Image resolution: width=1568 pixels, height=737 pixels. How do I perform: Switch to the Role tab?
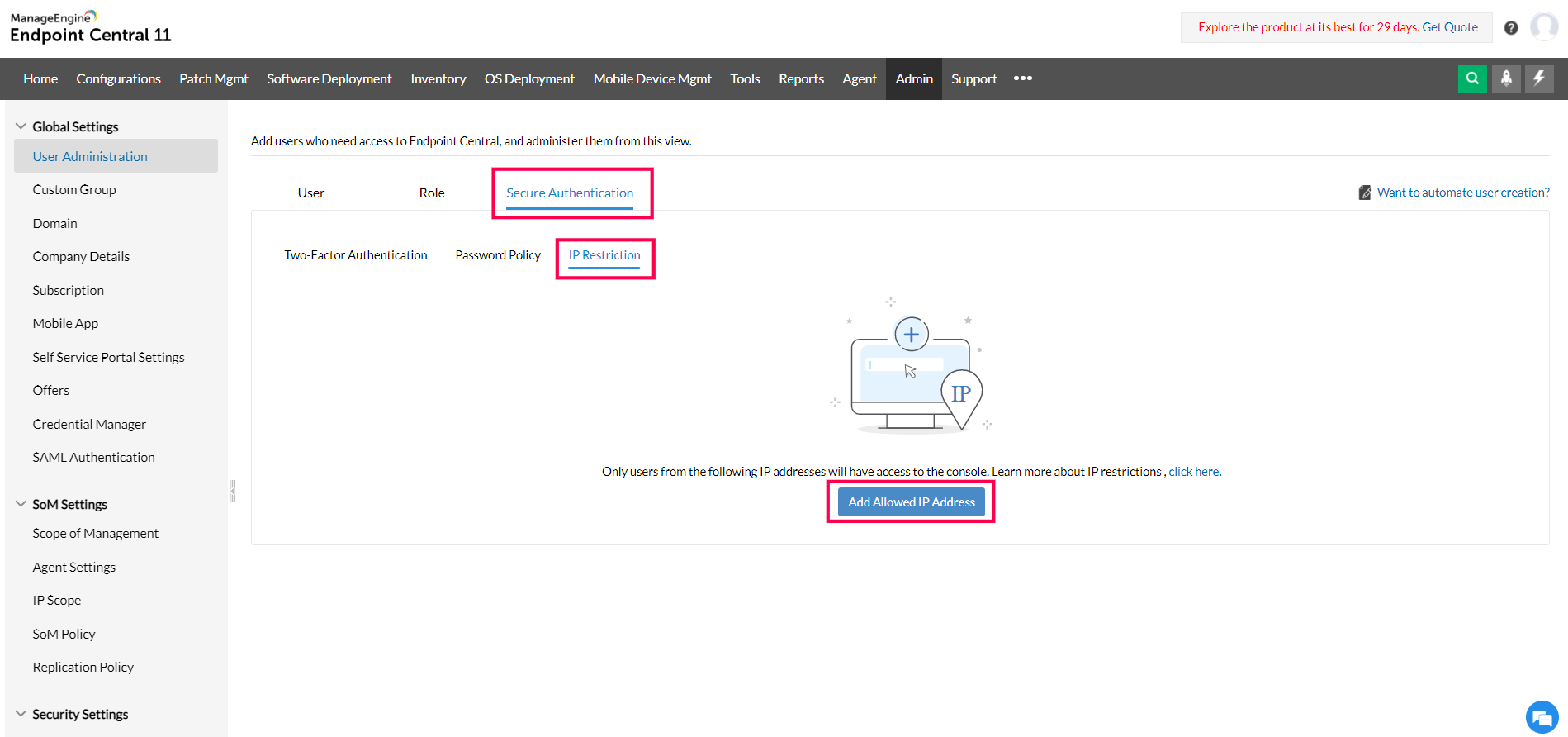432,193
